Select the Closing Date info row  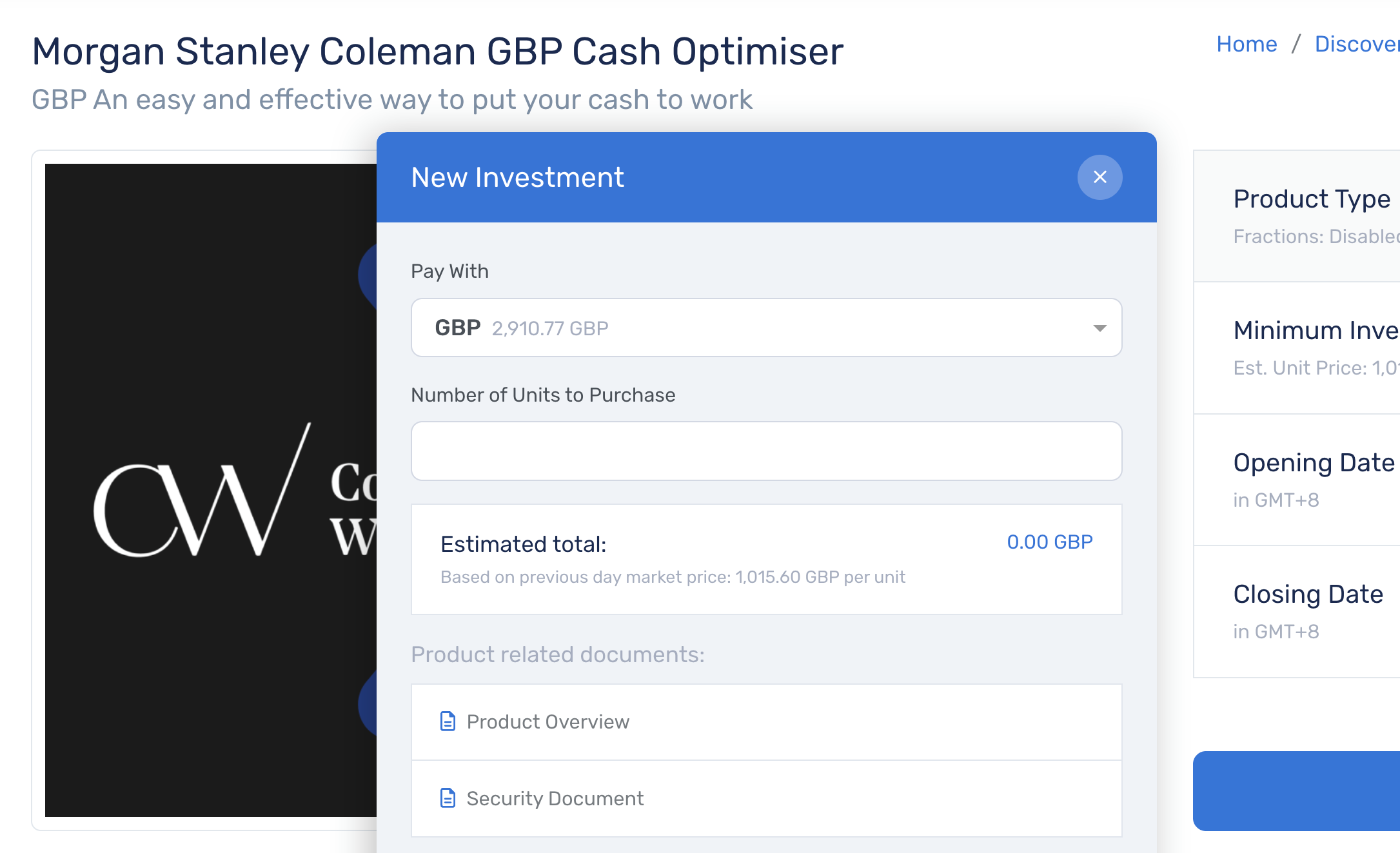[x=1296, y=611]
